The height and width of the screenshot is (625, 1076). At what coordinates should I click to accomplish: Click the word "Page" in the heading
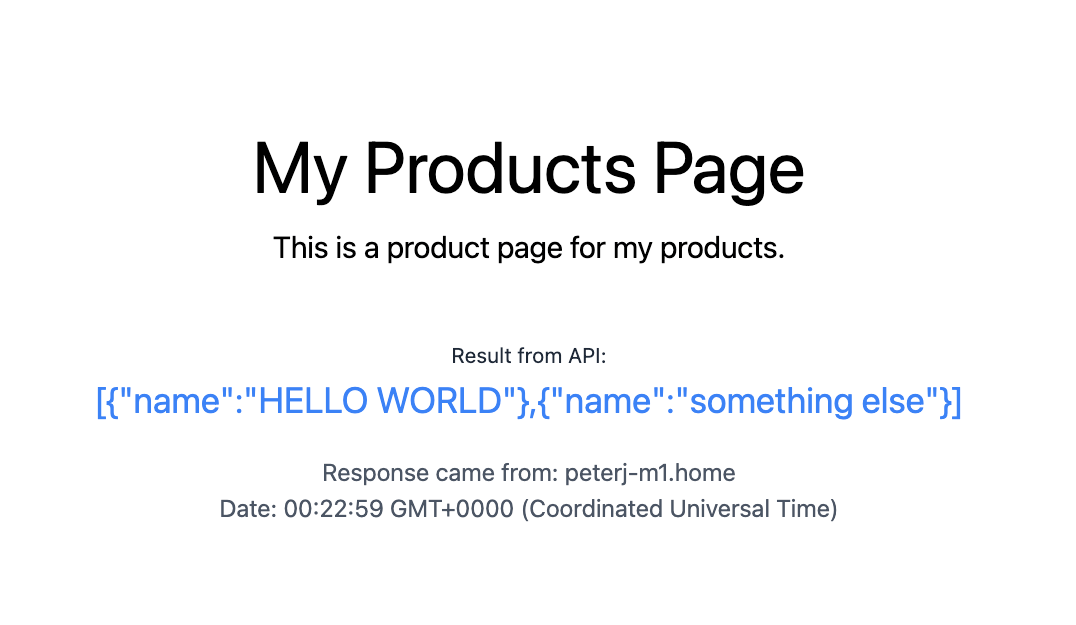click(x=729, y=169)
